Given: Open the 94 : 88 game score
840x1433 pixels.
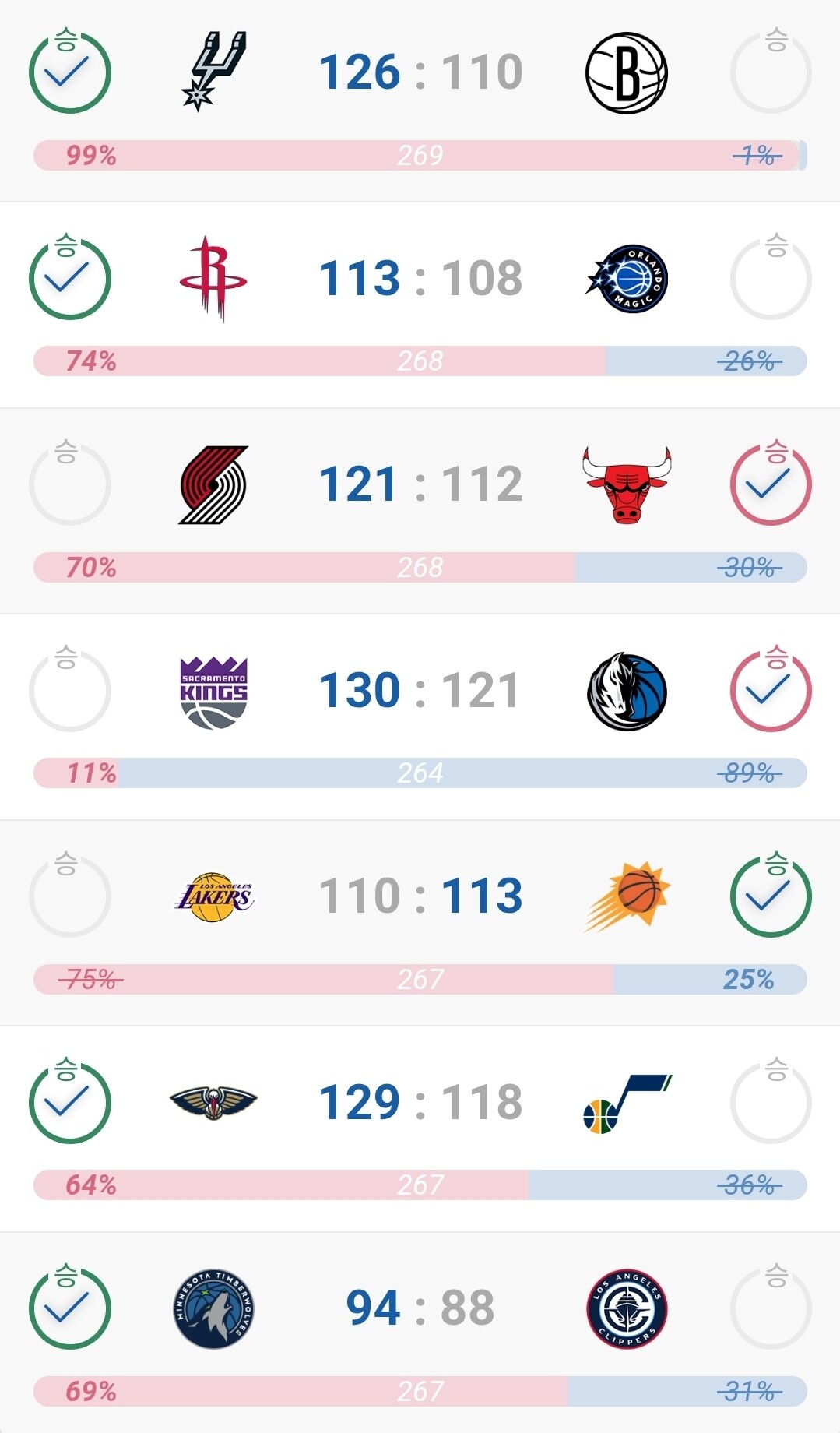Looking at the screenshot, I should 420,1308.
